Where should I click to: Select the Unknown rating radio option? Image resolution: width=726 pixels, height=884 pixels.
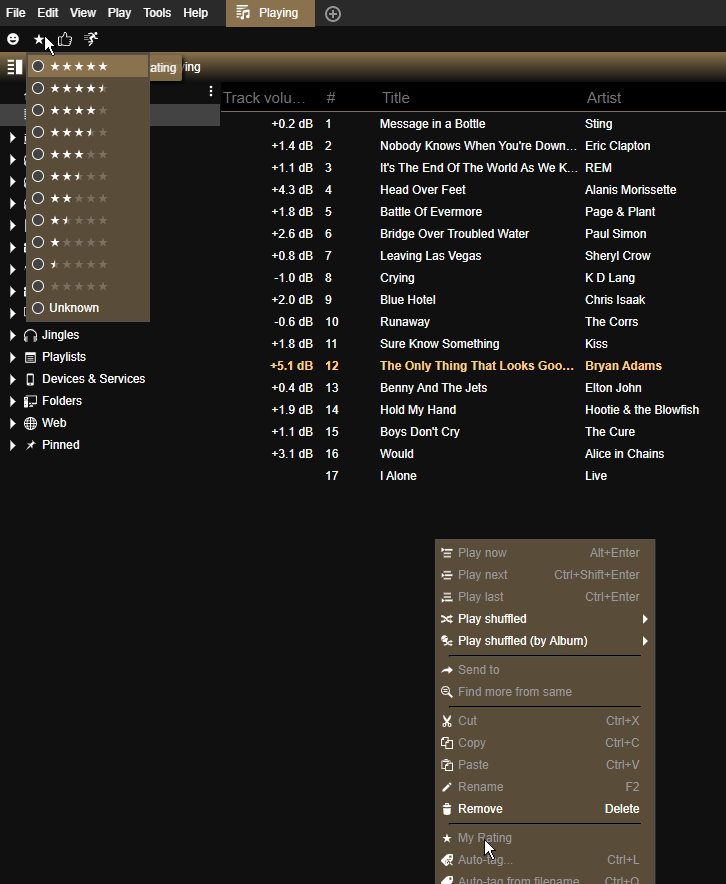tap(38, 308)
